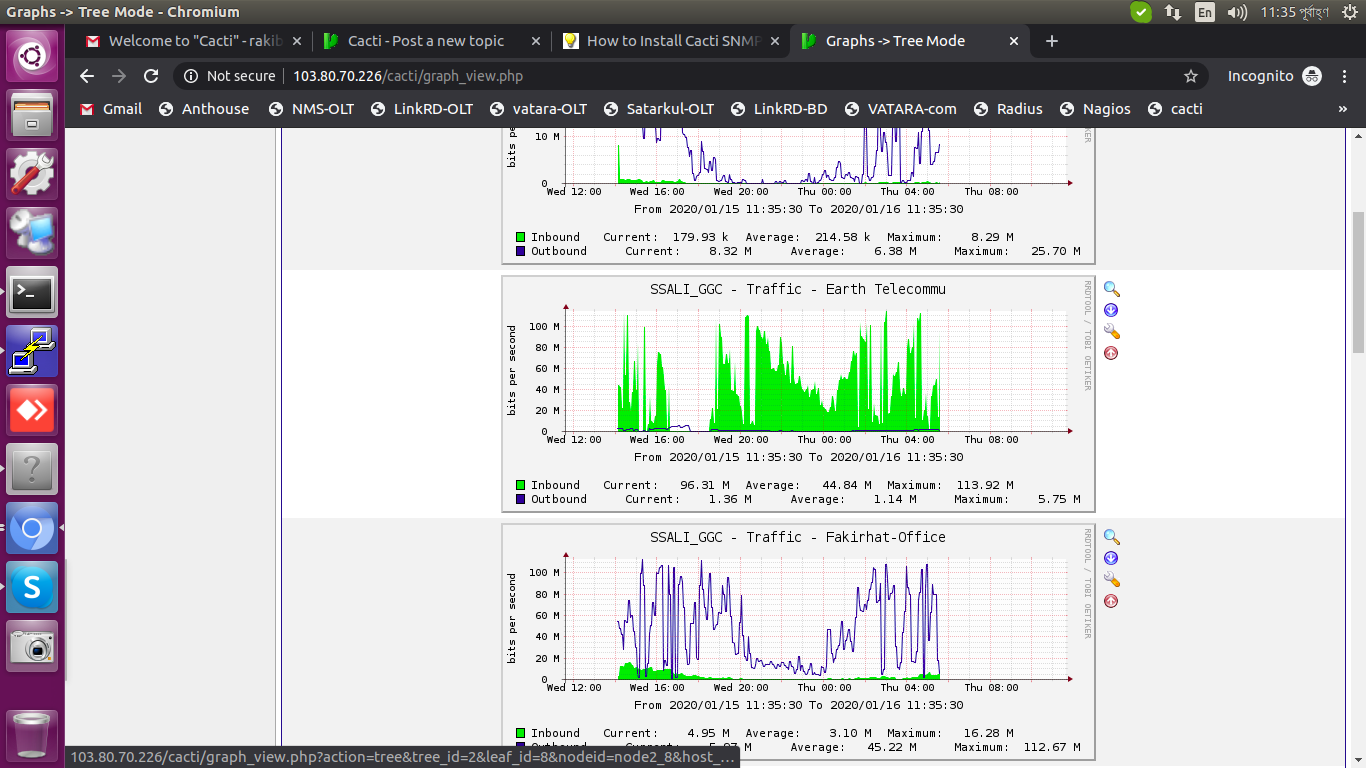Open the Satarkul-OLT bookmark

click(x=658, y=109)
